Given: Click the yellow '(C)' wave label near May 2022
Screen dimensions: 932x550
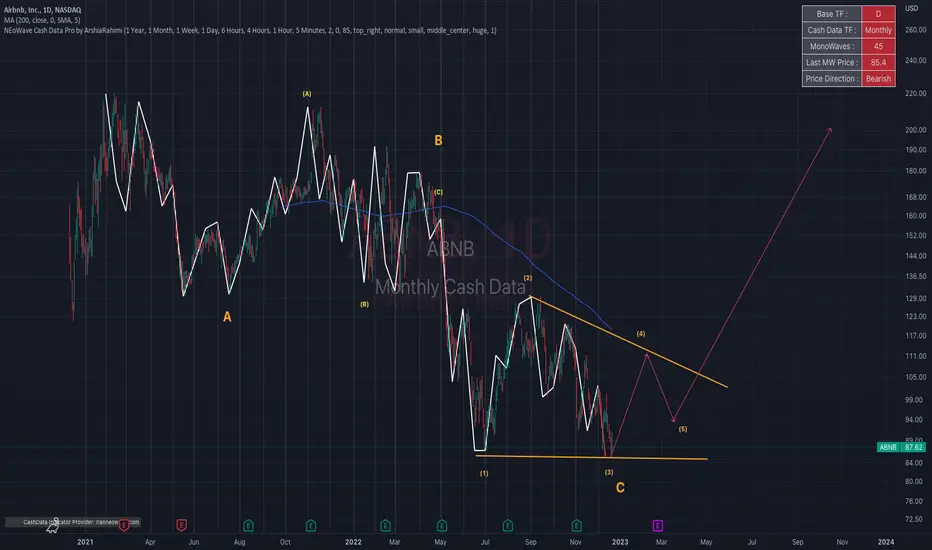Looking at the screenshot, I should (438, 192).
